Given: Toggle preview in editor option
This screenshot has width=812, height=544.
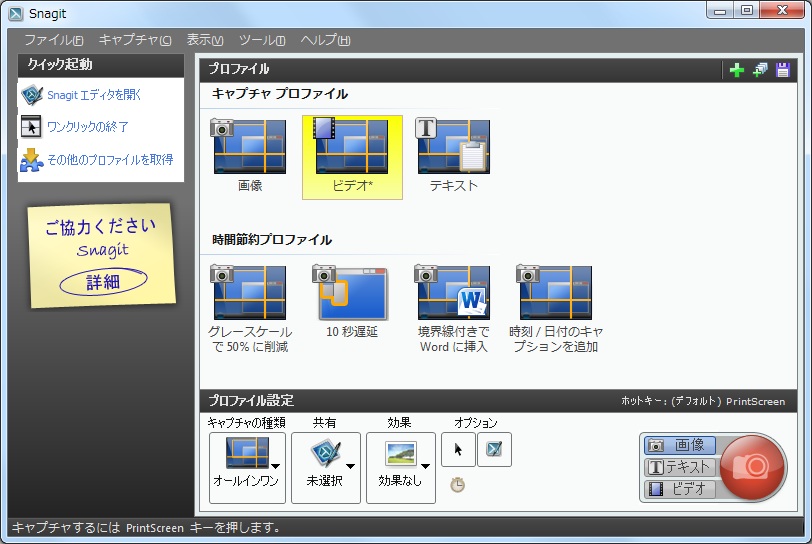Looking at the screenshot, I should 494,449.
